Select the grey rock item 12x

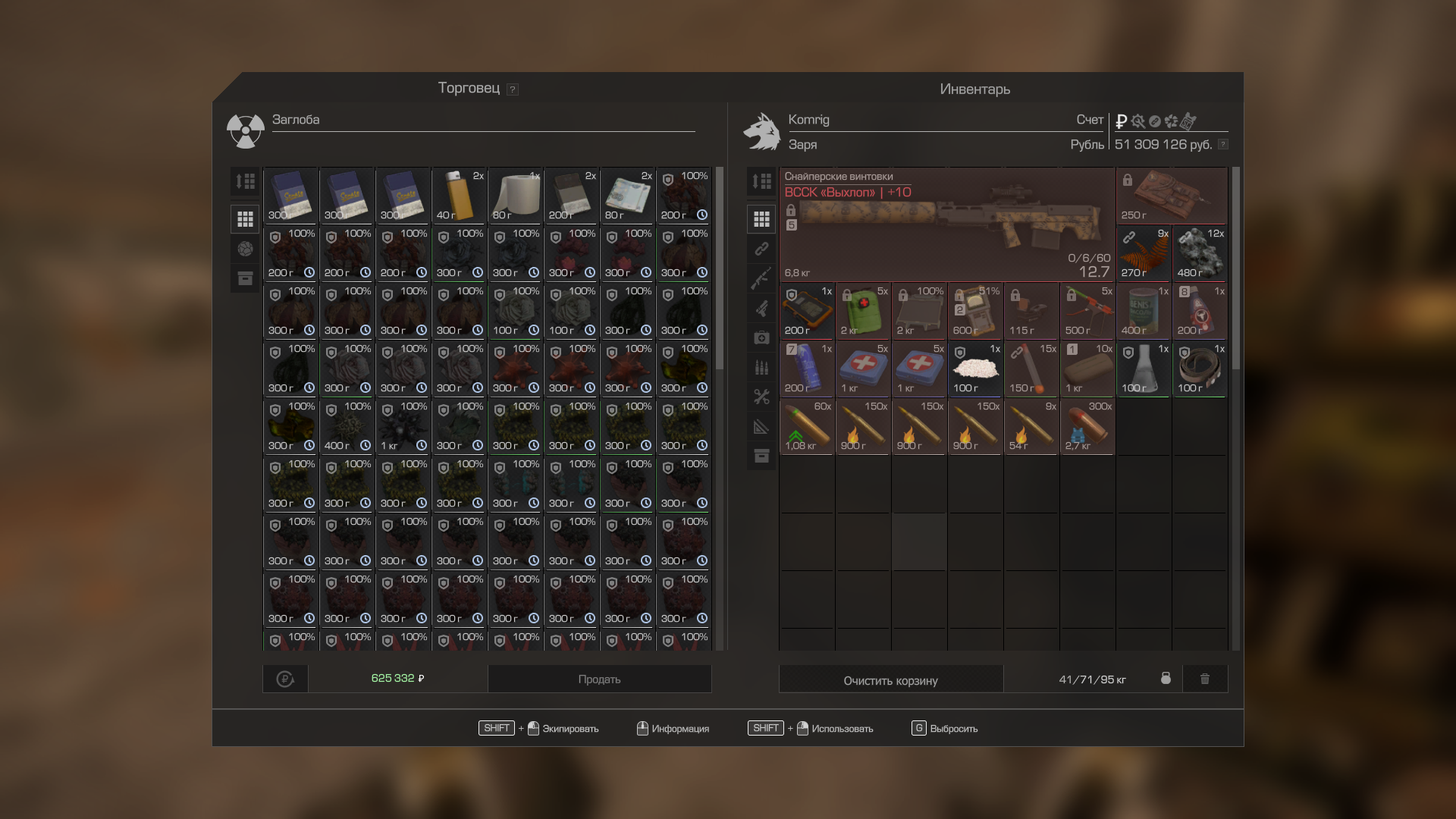pyautogui.click(x=1200, y=253)
